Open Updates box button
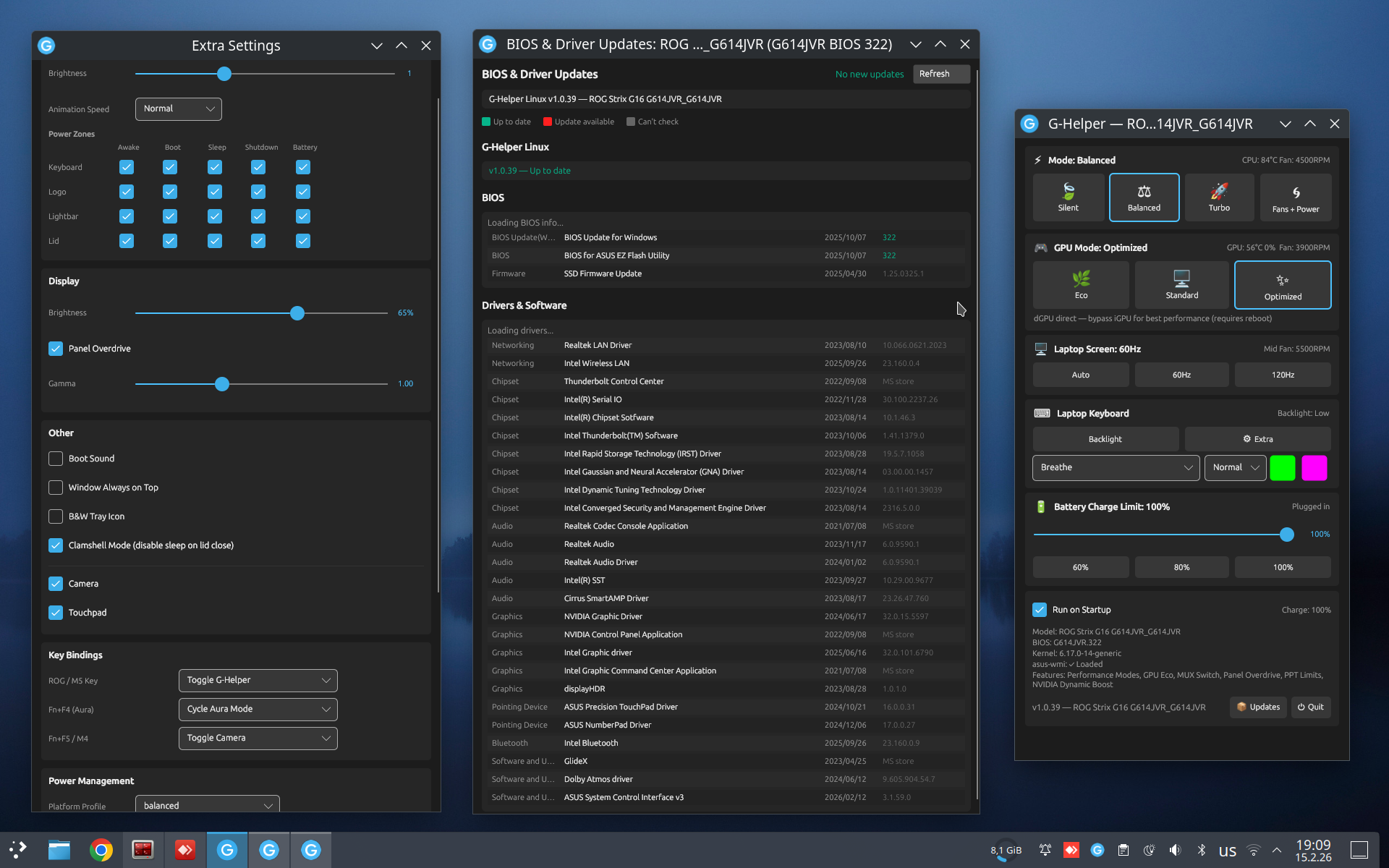The width and height of the screenshot is (1389, 868). tap(1258, 707)
